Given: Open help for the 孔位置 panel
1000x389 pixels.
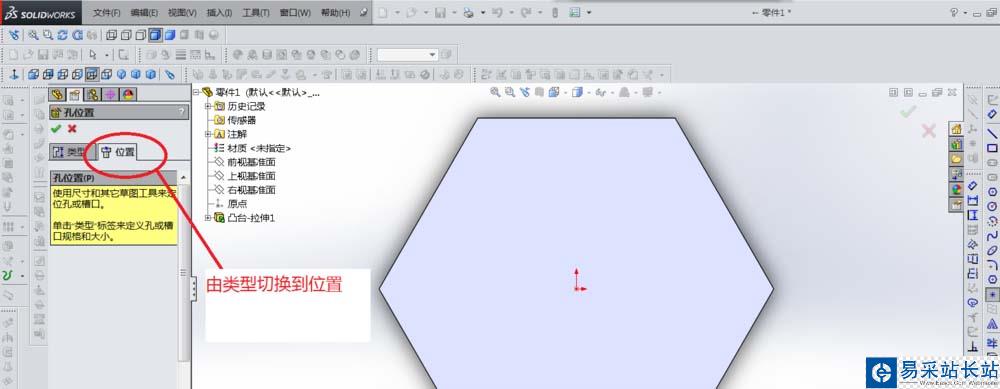Looking at the screenshot, I should 182,112.
